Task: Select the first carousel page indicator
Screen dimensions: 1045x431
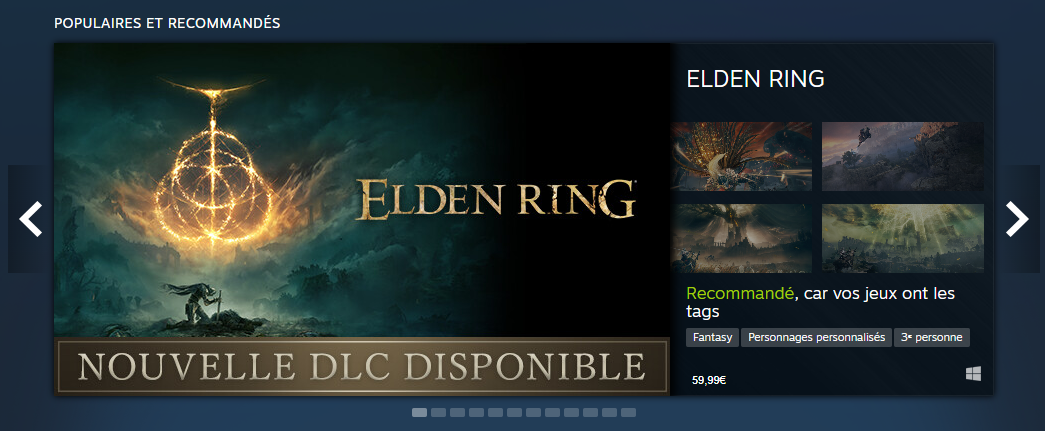Action: [419, 412]
